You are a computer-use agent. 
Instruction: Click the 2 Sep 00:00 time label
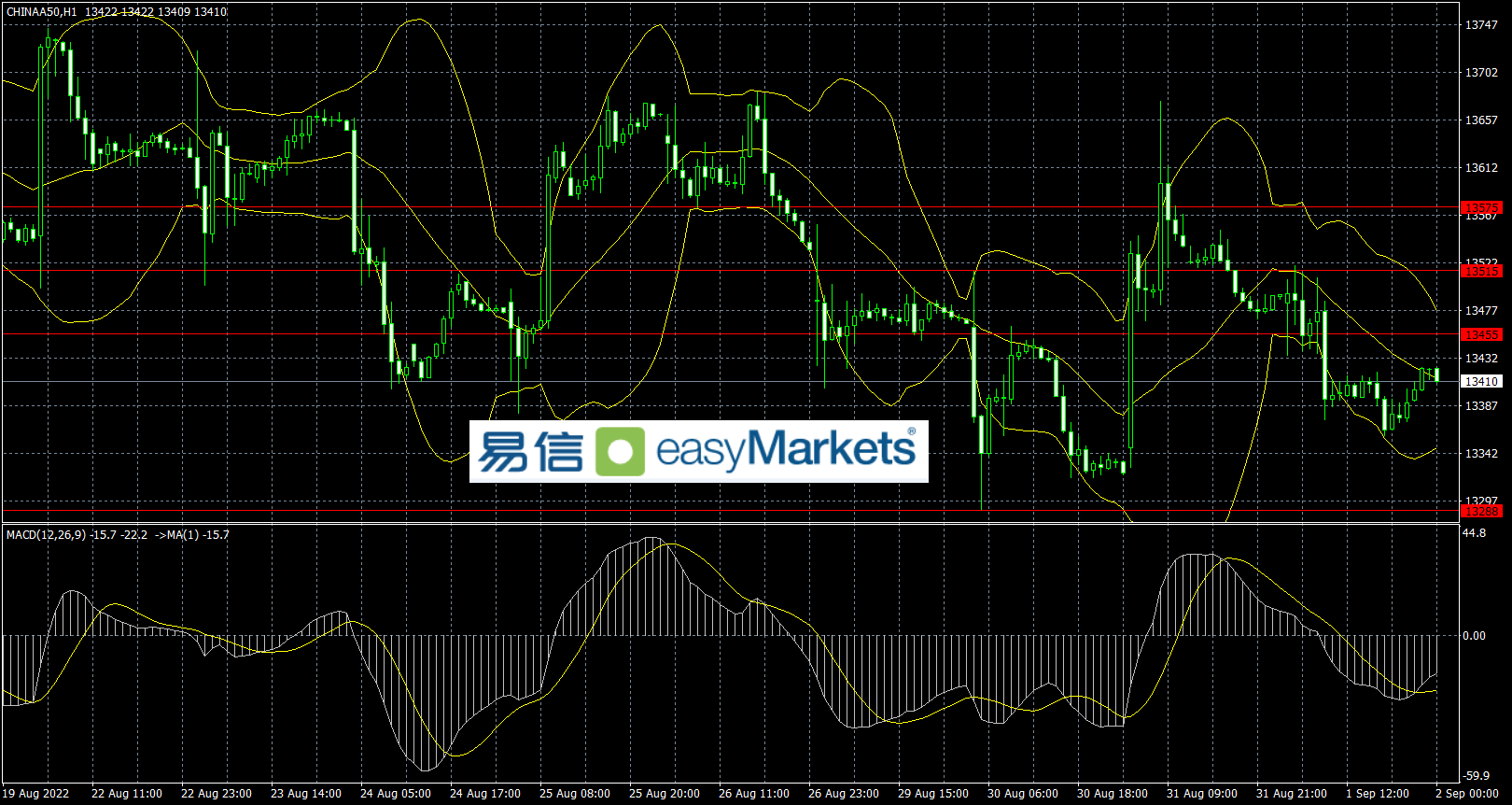click(1467, 794)
